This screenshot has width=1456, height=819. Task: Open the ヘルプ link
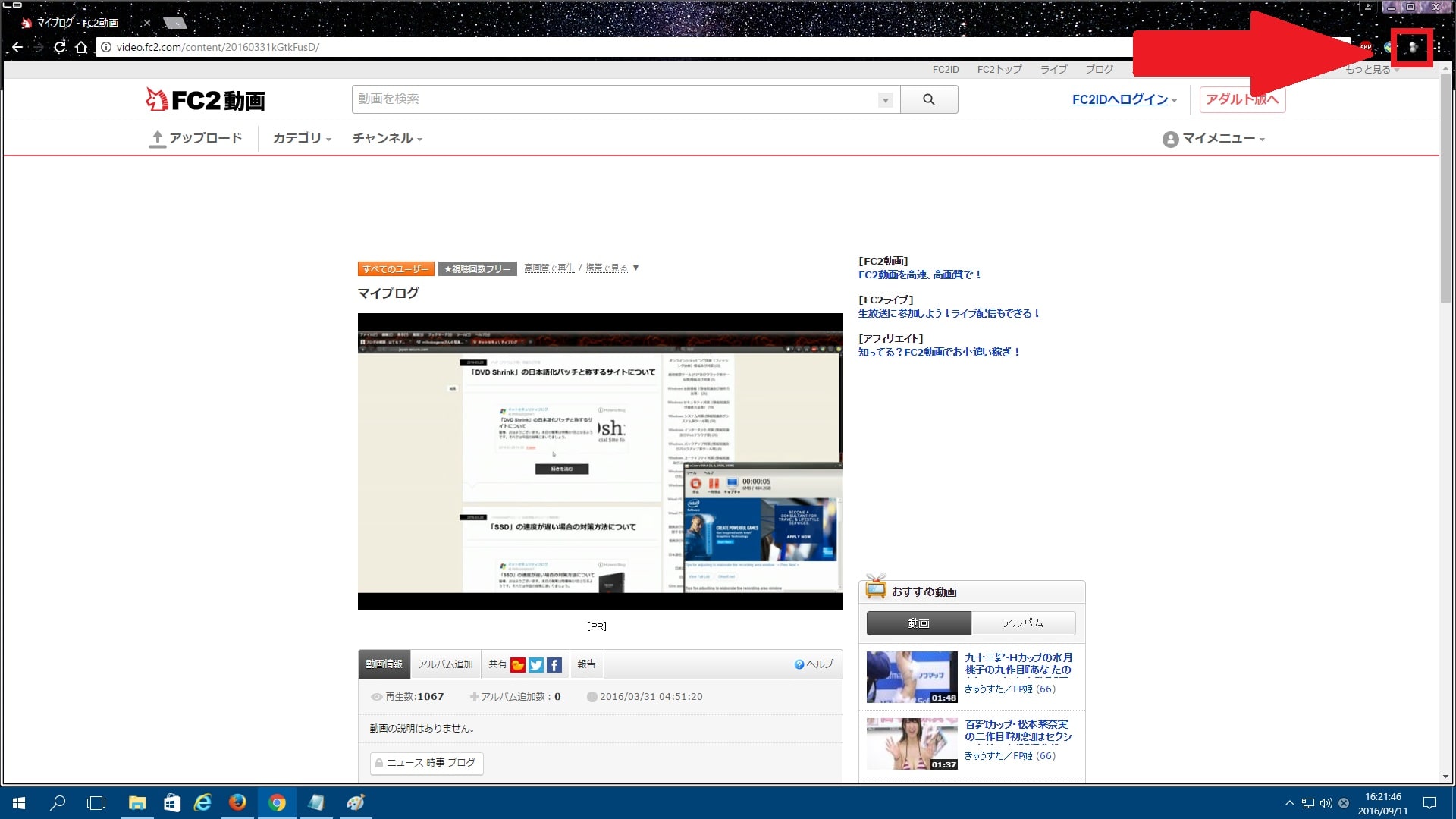click(x=814, y=664)
